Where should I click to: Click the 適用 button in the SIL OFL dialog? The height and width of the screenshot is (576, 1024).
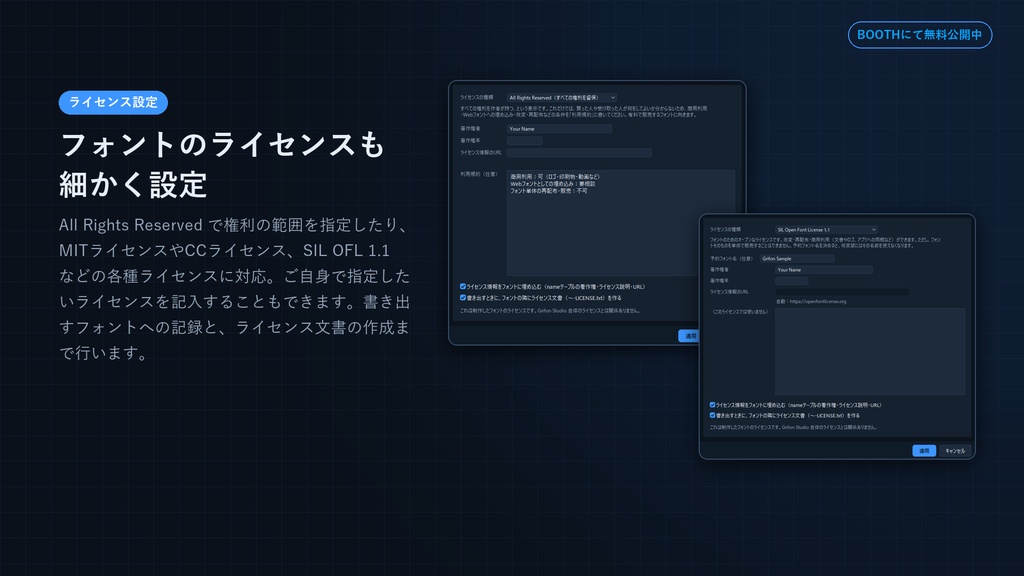pyautogui.click(x=924, y=451)
